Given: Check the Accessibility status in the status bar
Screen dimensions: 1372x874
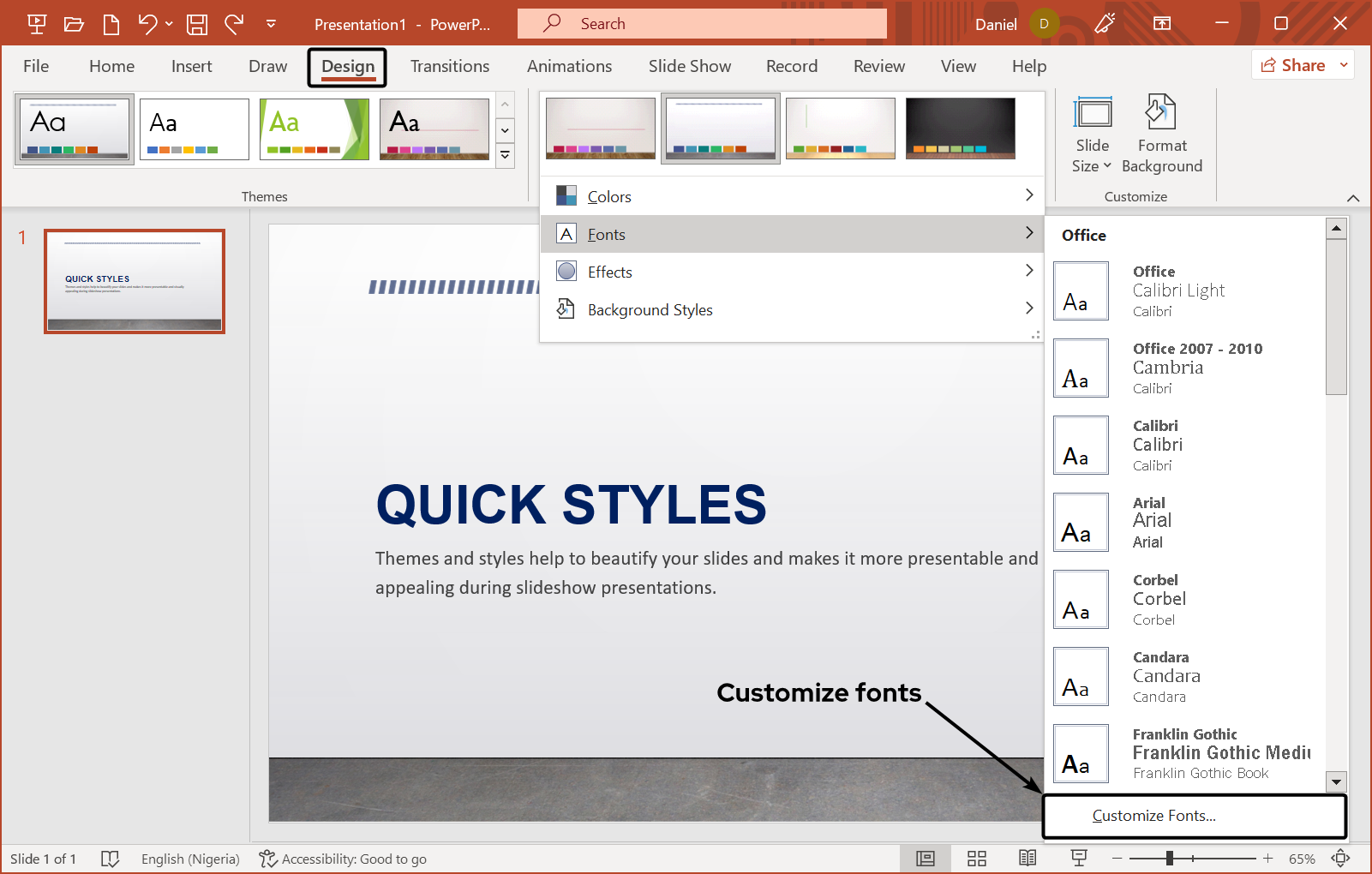Looking at the screenshot, I should tap(343, 859).
